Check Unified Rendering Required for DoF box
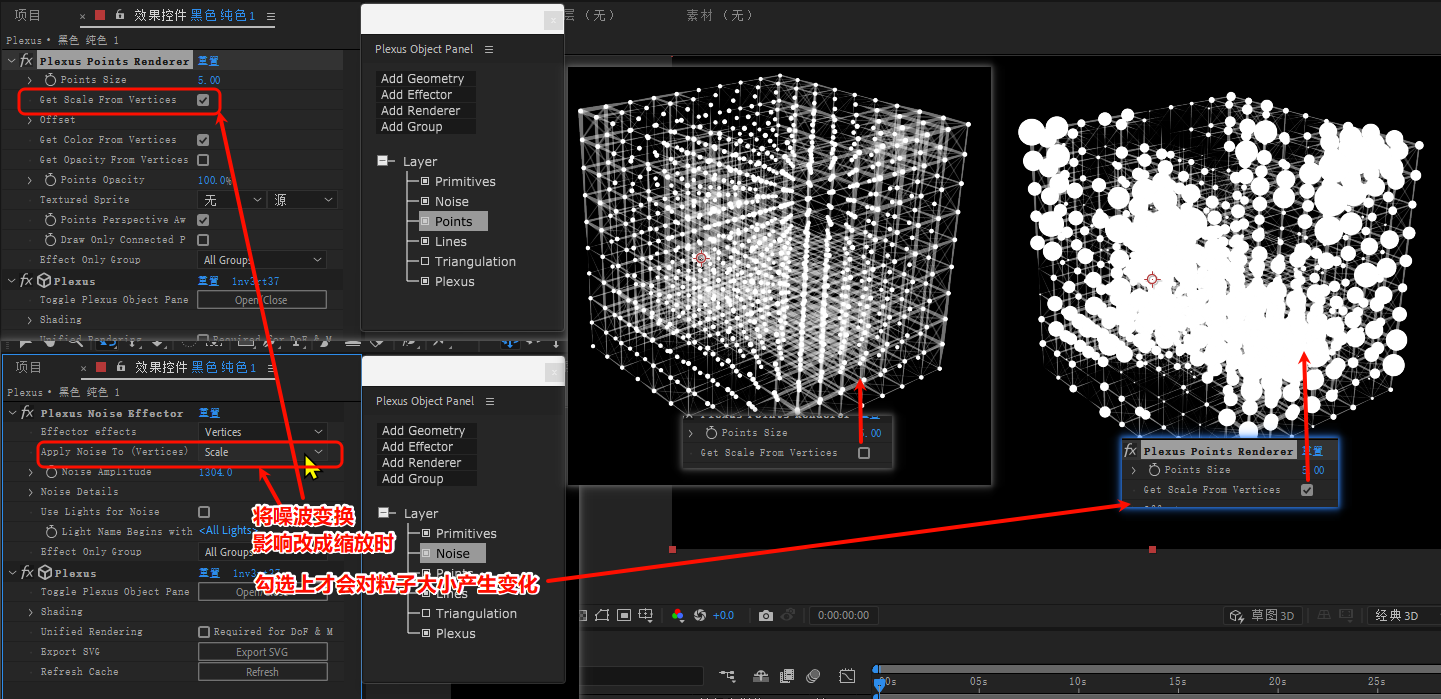 coord(204,632)
